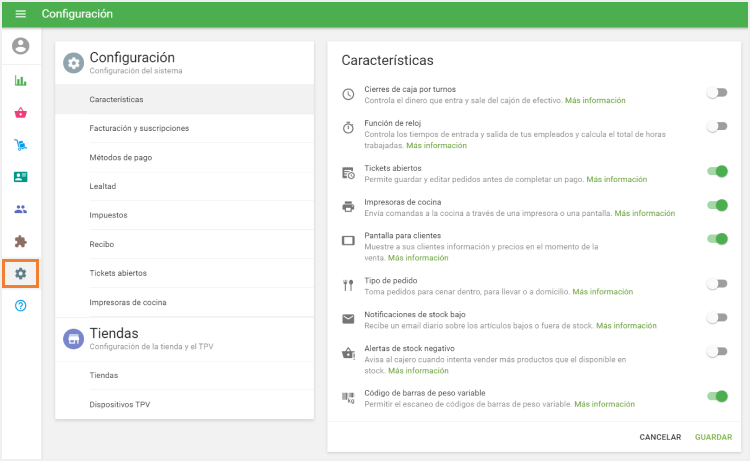
Task: Open the items basket icon in sidebar
Action: pos(21,113)
